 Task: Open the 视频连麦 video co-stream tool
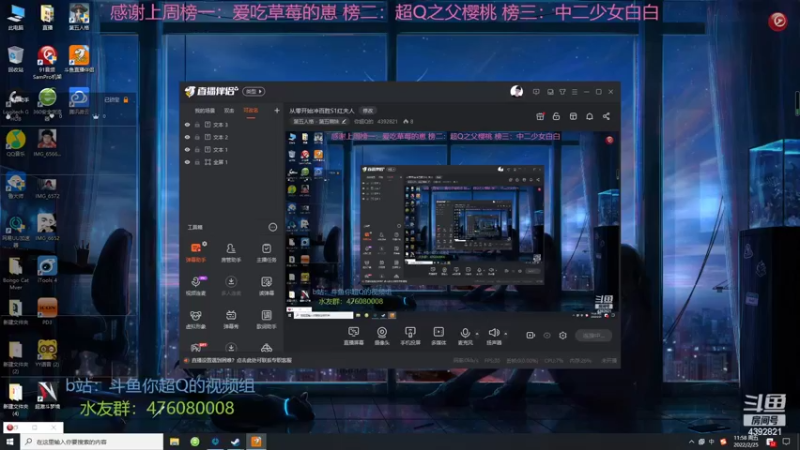coord(196,286)
